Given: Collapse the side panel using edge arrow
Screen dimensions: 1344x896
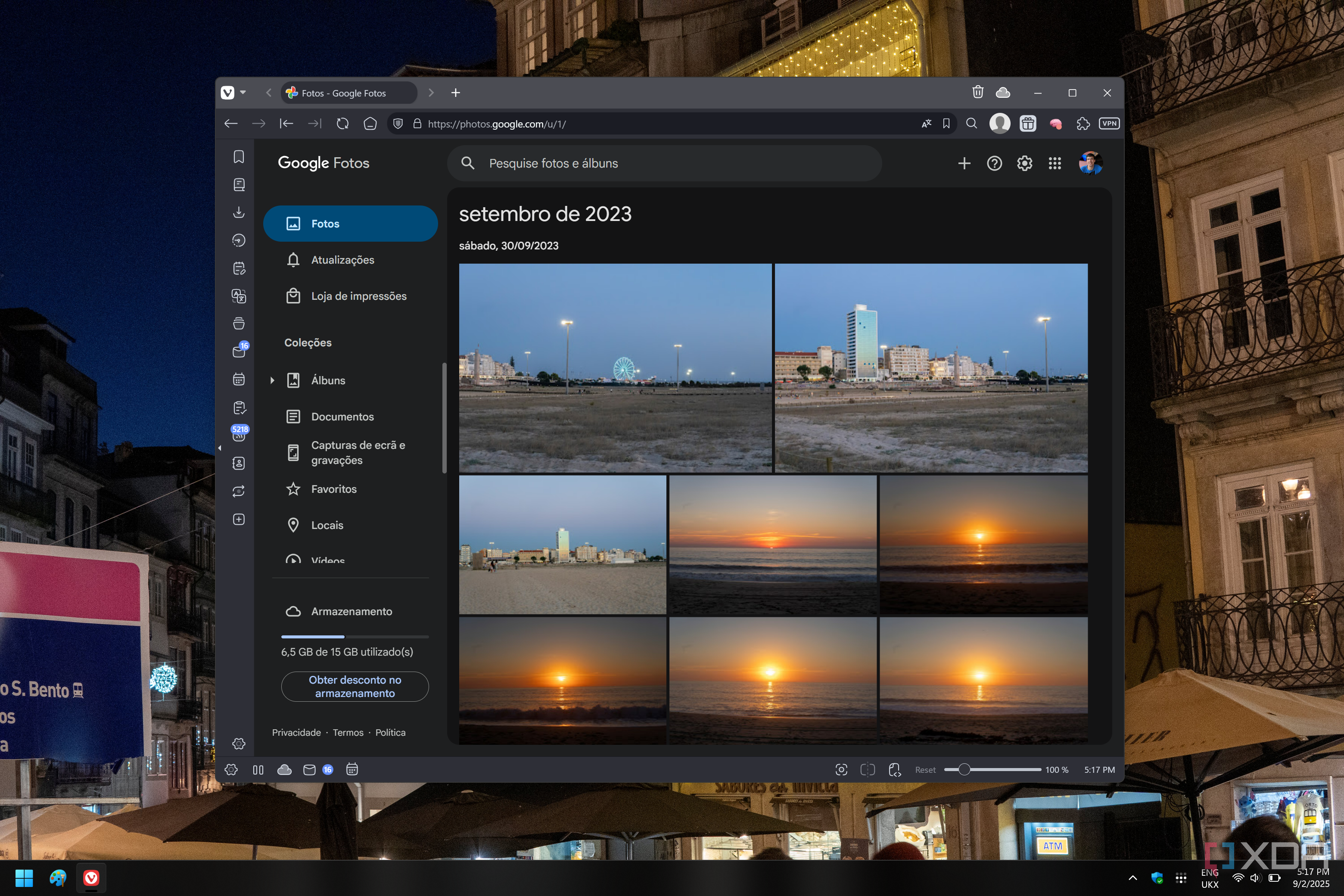Looking at the screenshot, I should 219,448.
